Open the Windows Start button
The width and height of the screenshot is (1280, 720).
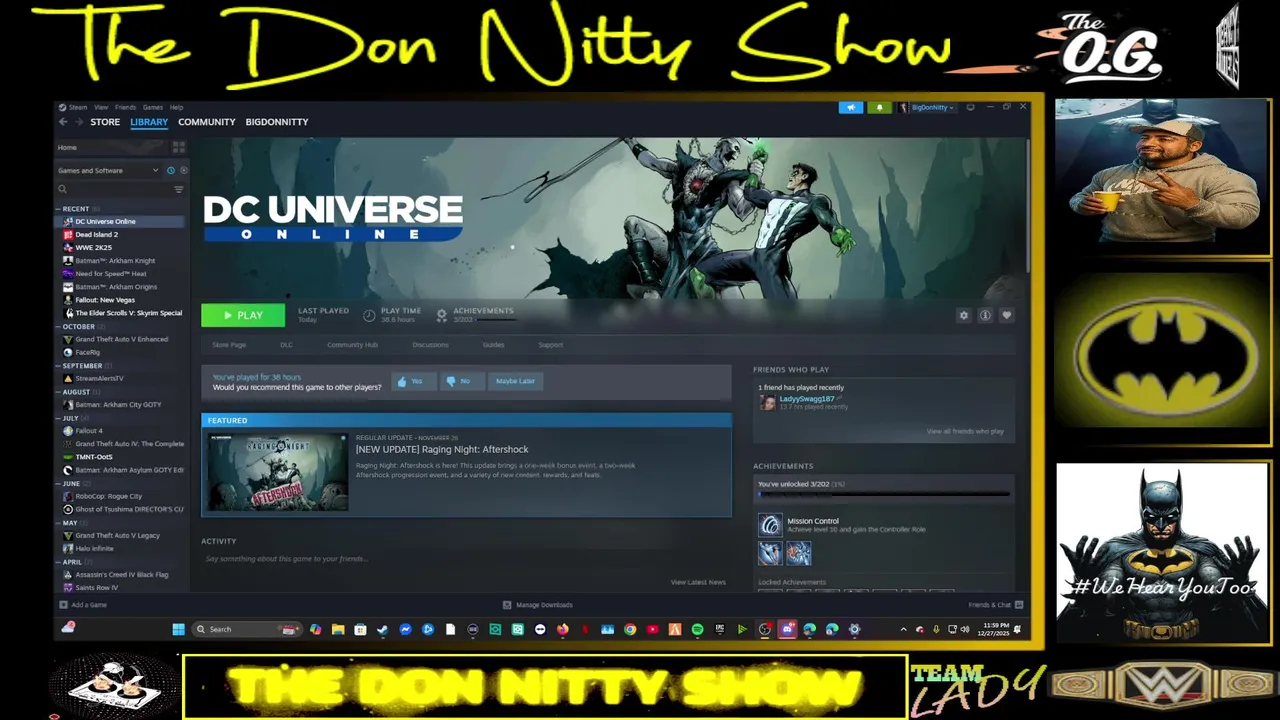pos(178,629)
